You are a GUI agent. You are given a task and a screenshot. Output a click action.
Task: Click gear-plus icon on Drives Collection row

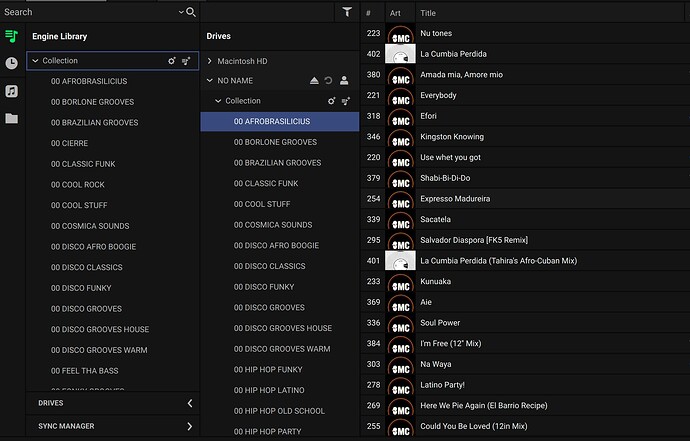pos(331,101)
